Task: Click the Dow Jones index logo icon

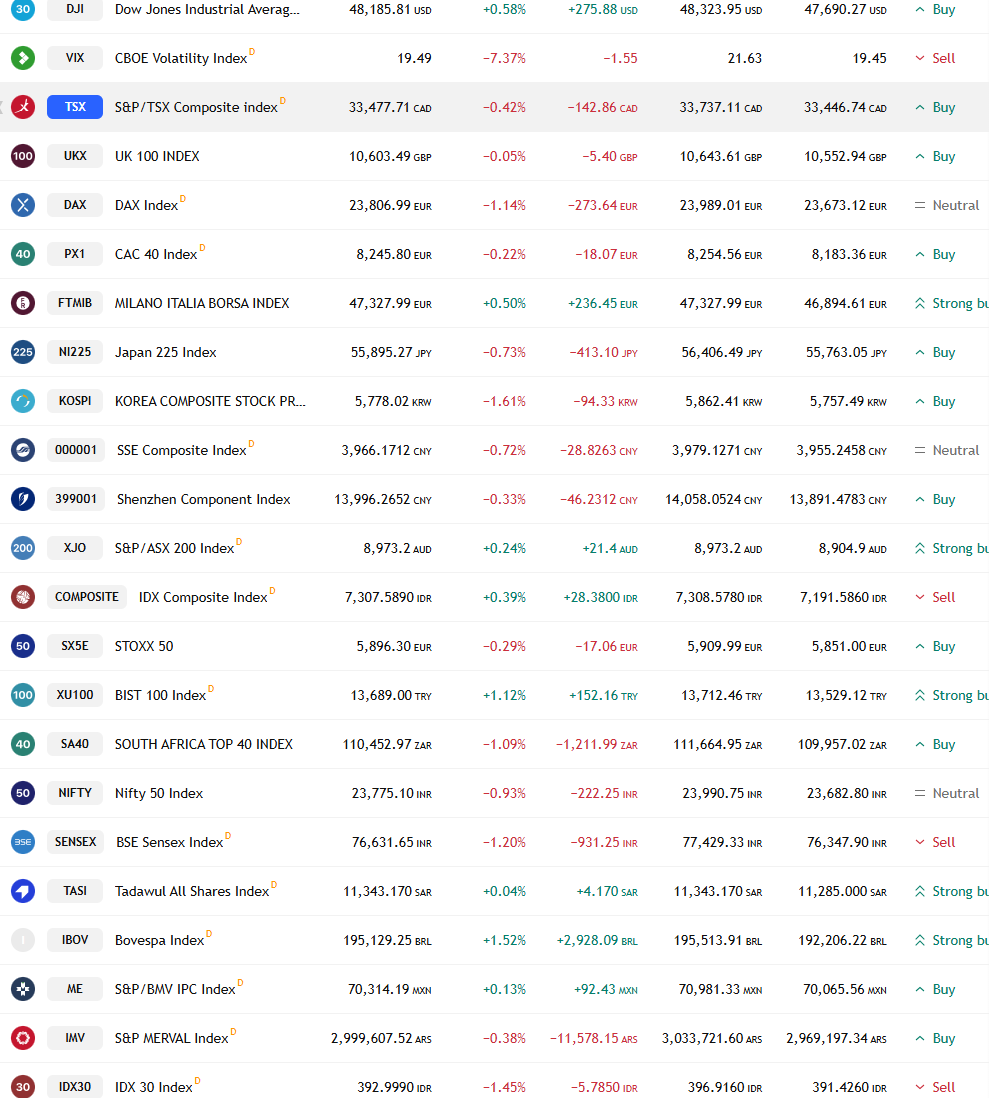Action: 23,8
